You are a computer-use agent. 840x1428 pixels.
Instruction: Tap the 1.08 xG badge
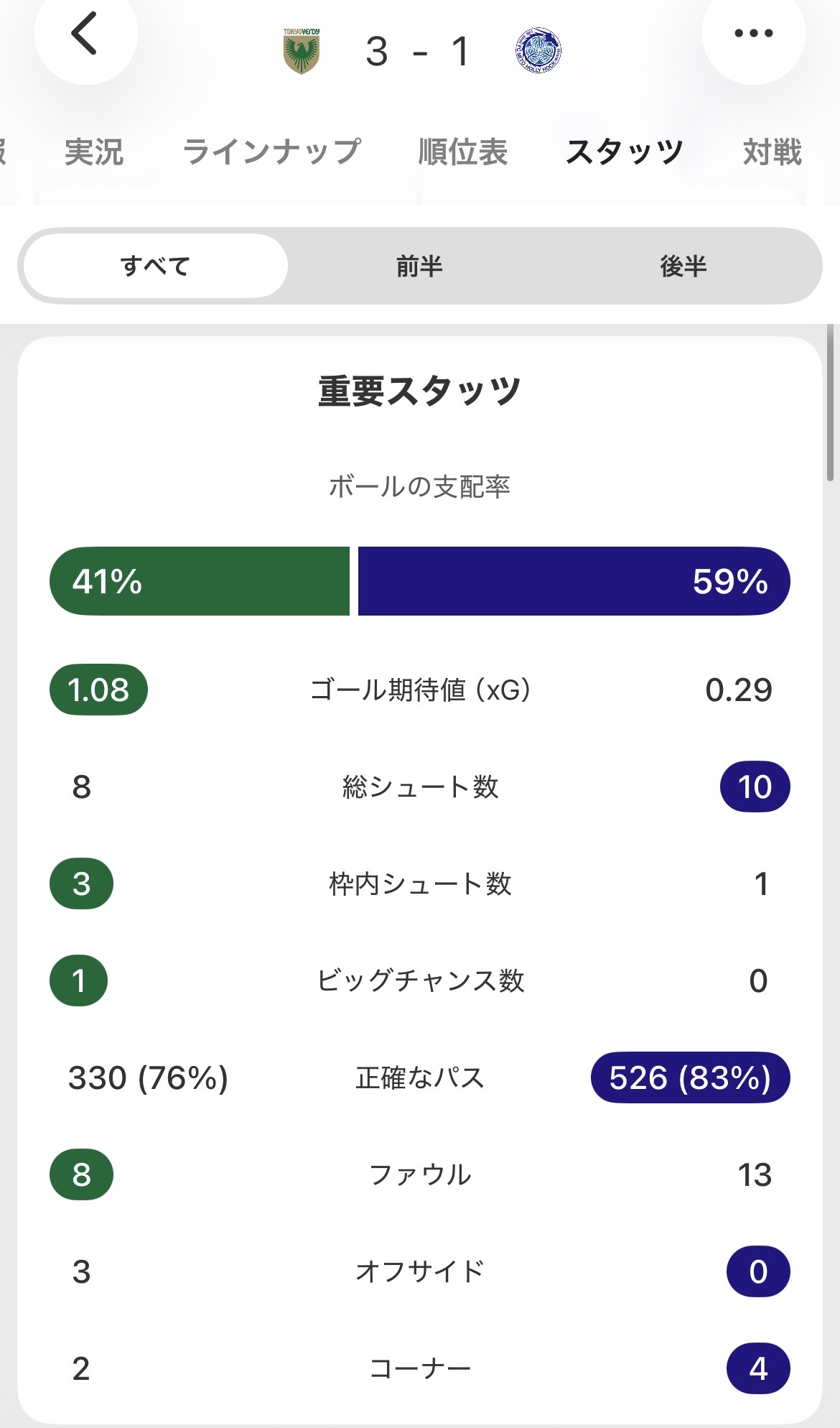tap(98, 690)
